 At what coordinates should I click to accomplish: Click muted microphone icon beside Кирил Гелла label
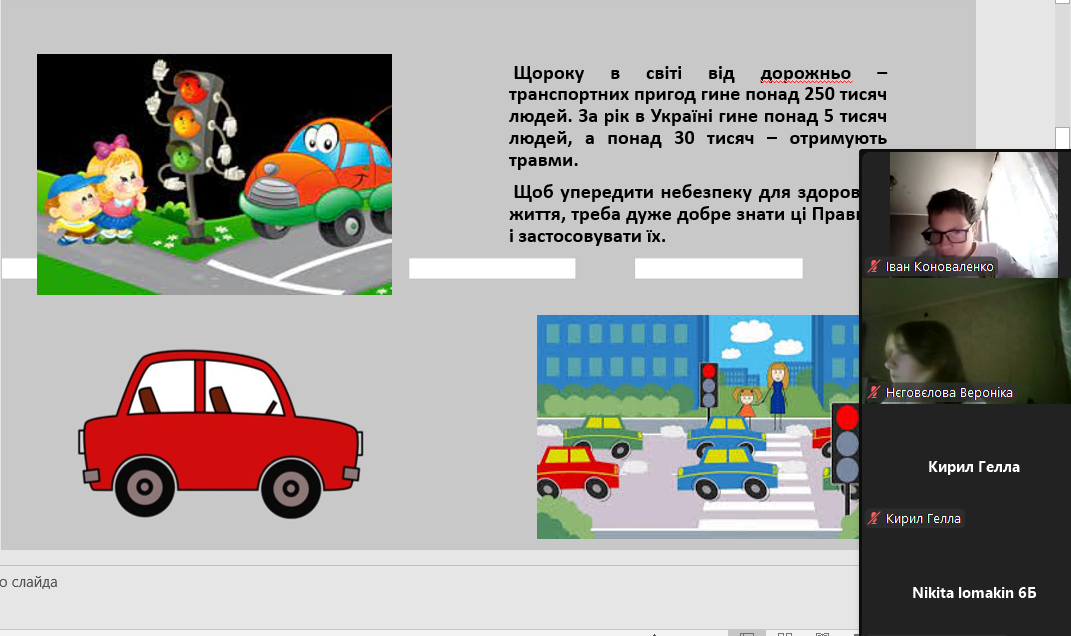[874, 519]
